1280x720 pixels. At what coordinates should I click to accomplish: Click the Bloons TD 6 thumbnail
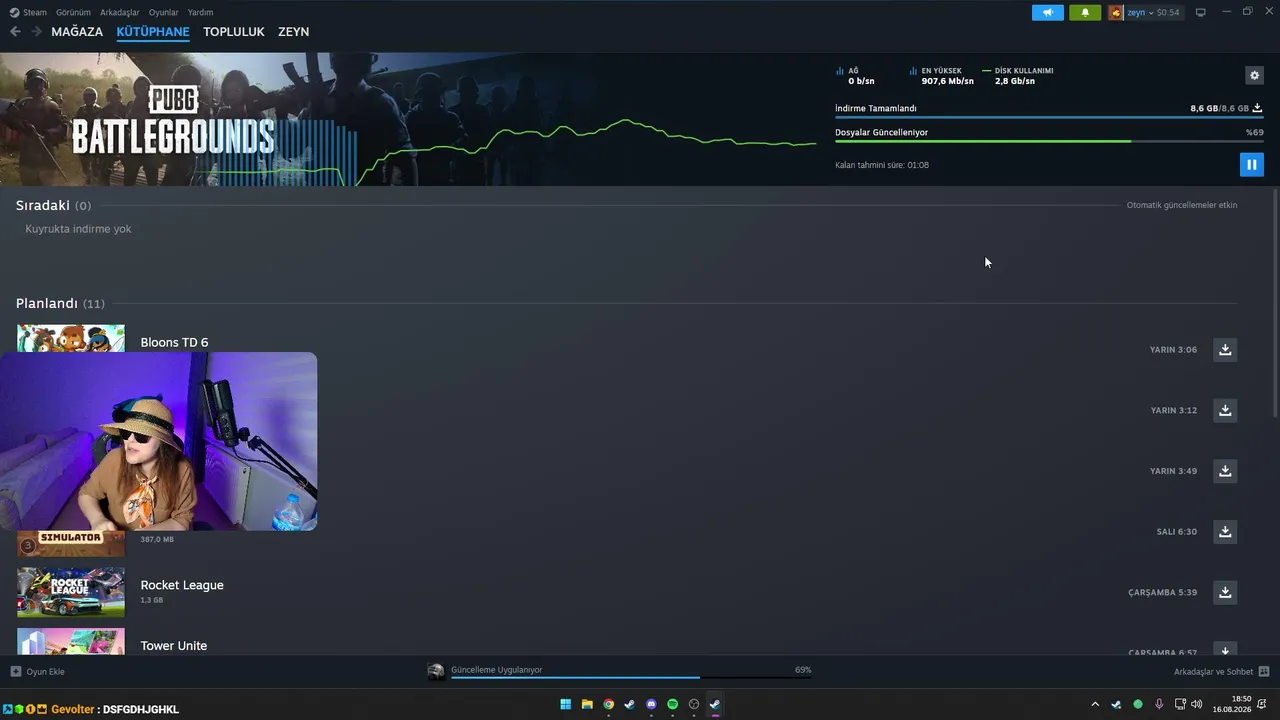coord(71,338)
